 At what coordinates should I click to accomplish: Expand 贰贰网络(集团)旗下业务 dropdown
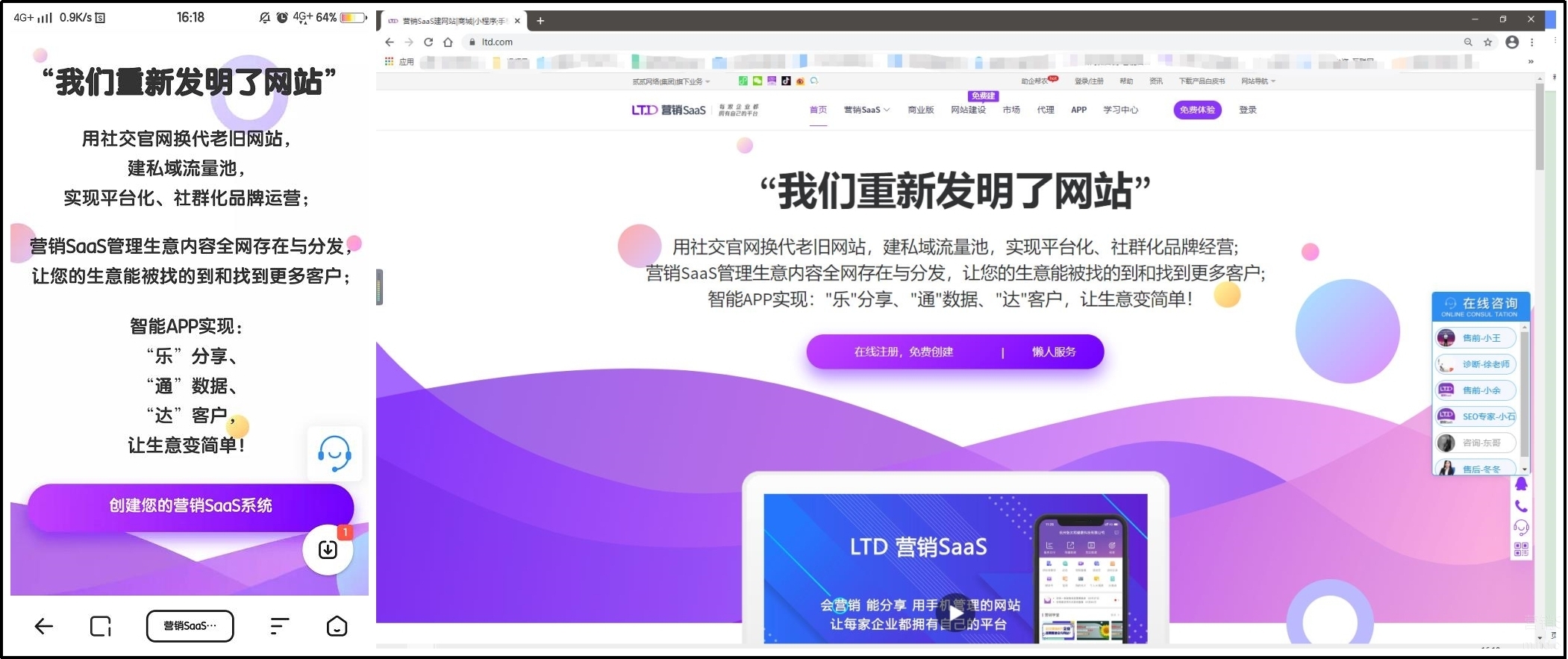[672, 81]
